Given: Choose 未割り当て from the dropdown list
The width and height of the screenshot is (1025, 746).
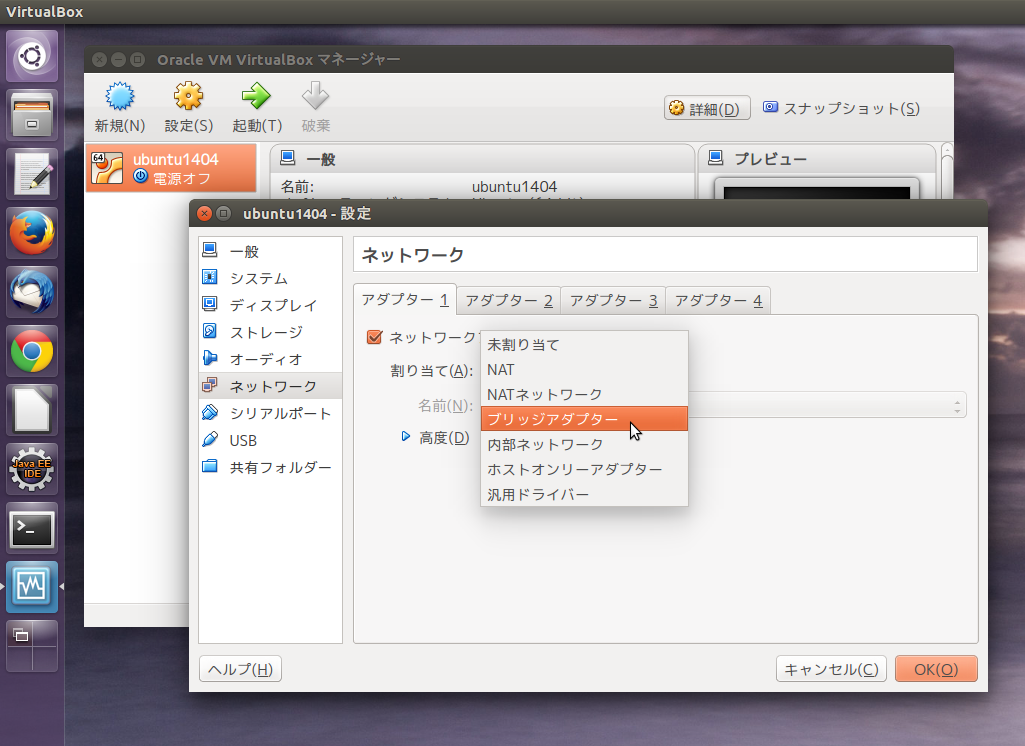Looking at the screenshot, I should (584, 345).
